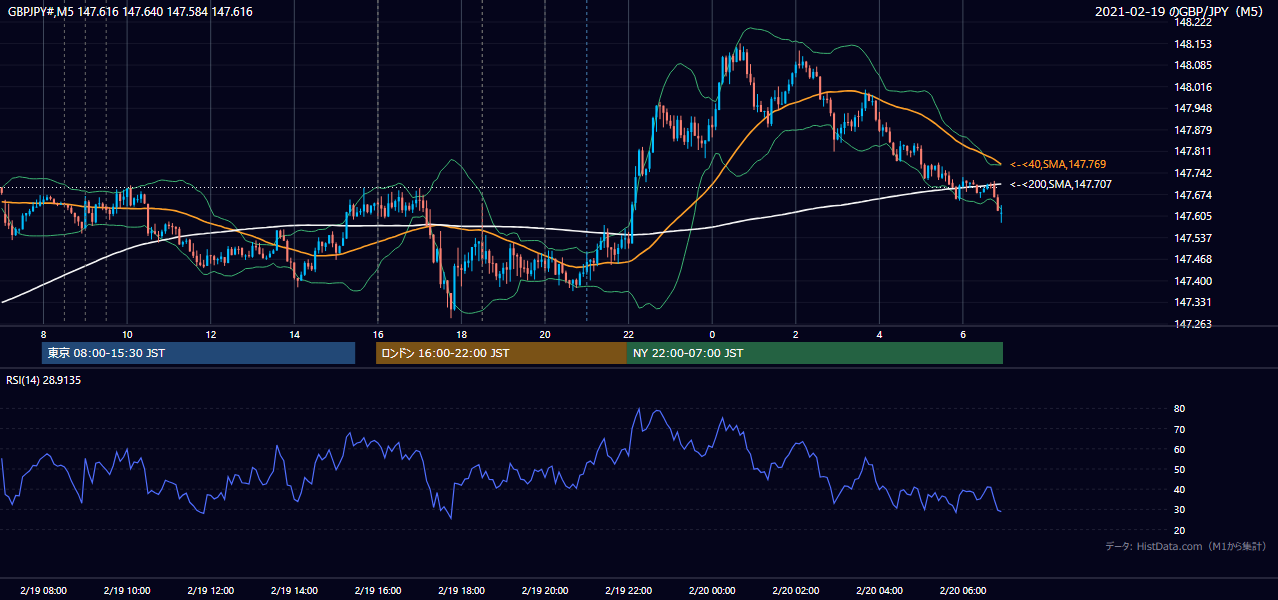Screen dimensions: 1278x600
Task: Click the price axis value 147.537
Action: pos(1192,238)
